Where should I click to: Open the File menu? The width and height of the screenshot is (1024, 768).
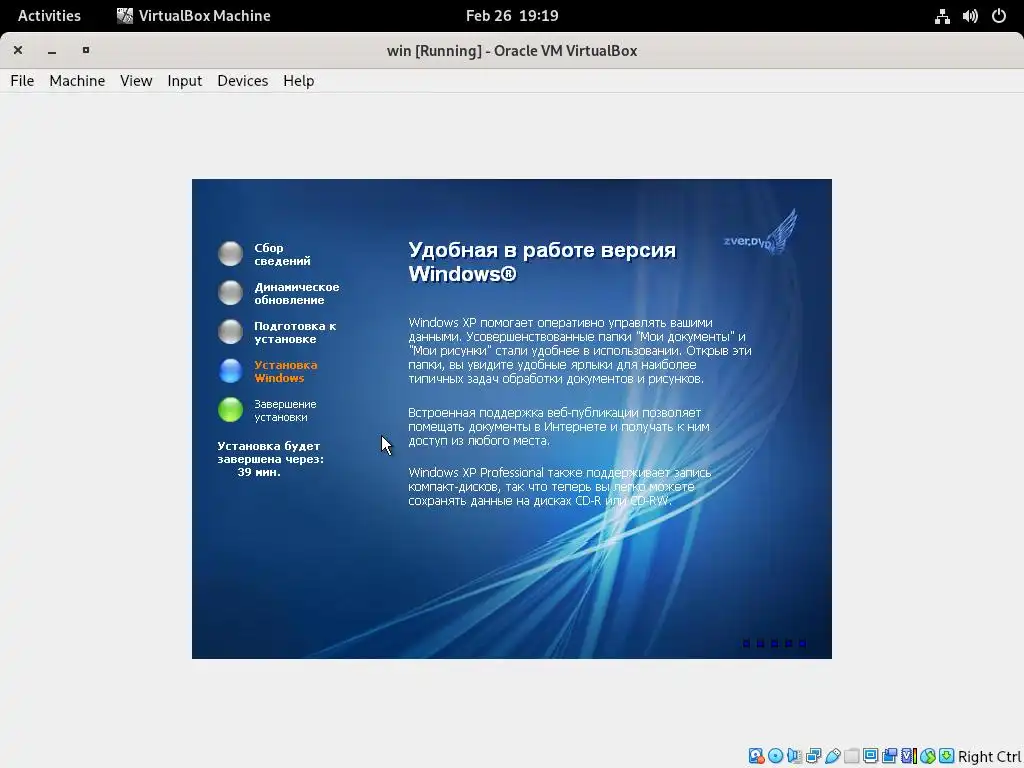coord(22,80)
